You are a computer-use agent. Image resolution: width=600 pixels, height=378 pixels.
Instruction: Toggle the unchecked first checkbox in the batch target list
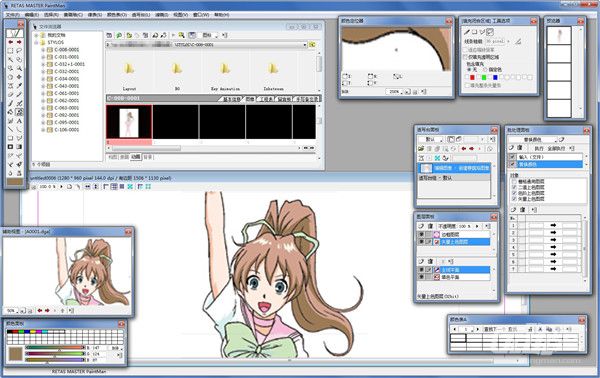[514, 182]
